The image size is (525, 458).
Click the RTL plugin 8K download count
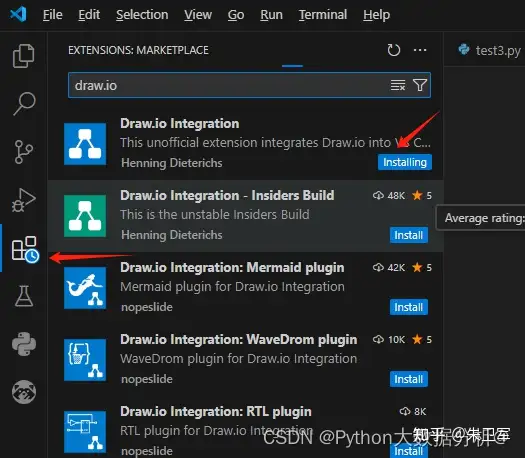[x=413, y=411]
